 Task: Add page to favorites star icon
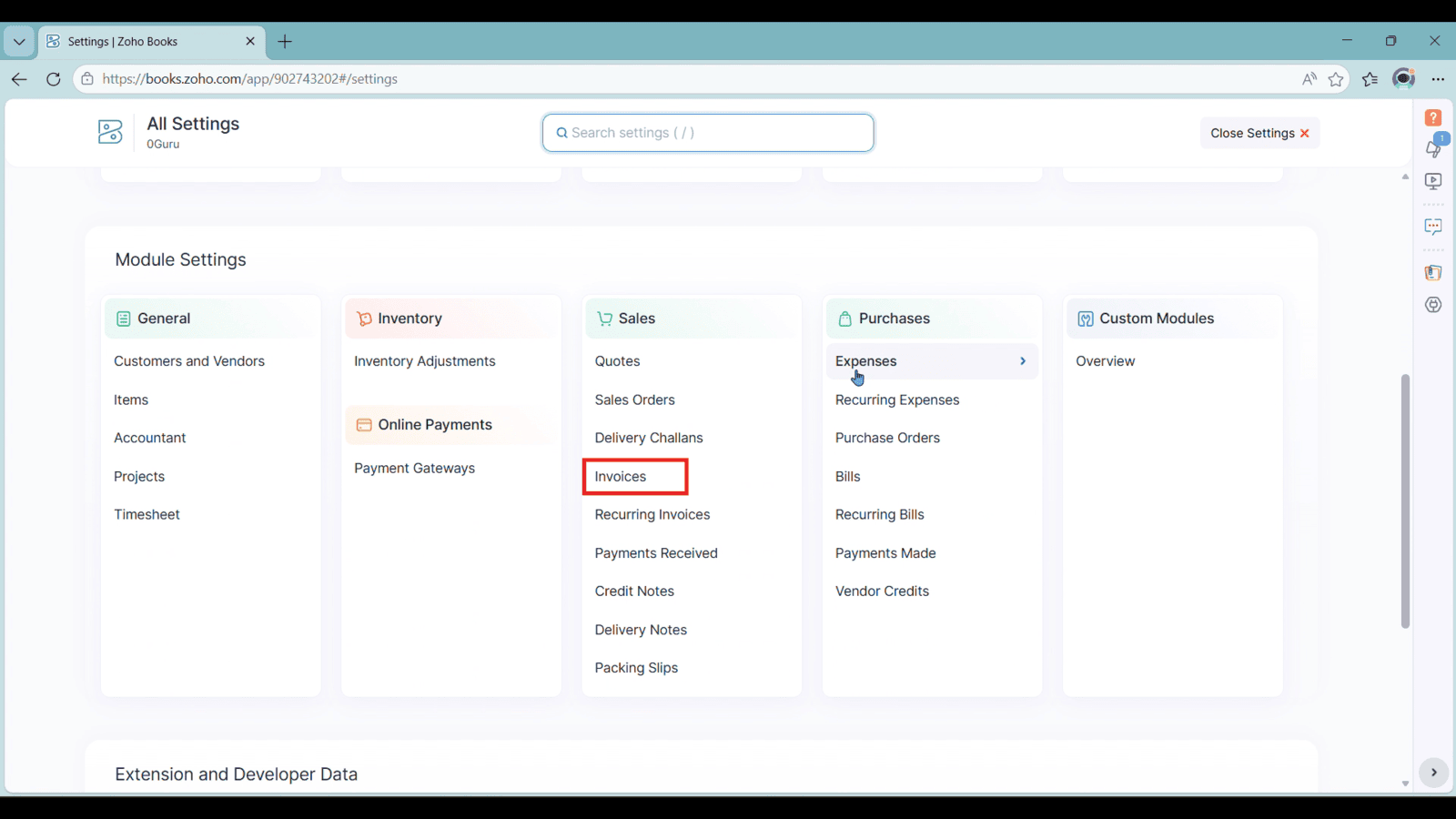pyautogui.click(x=1336, y=79)
